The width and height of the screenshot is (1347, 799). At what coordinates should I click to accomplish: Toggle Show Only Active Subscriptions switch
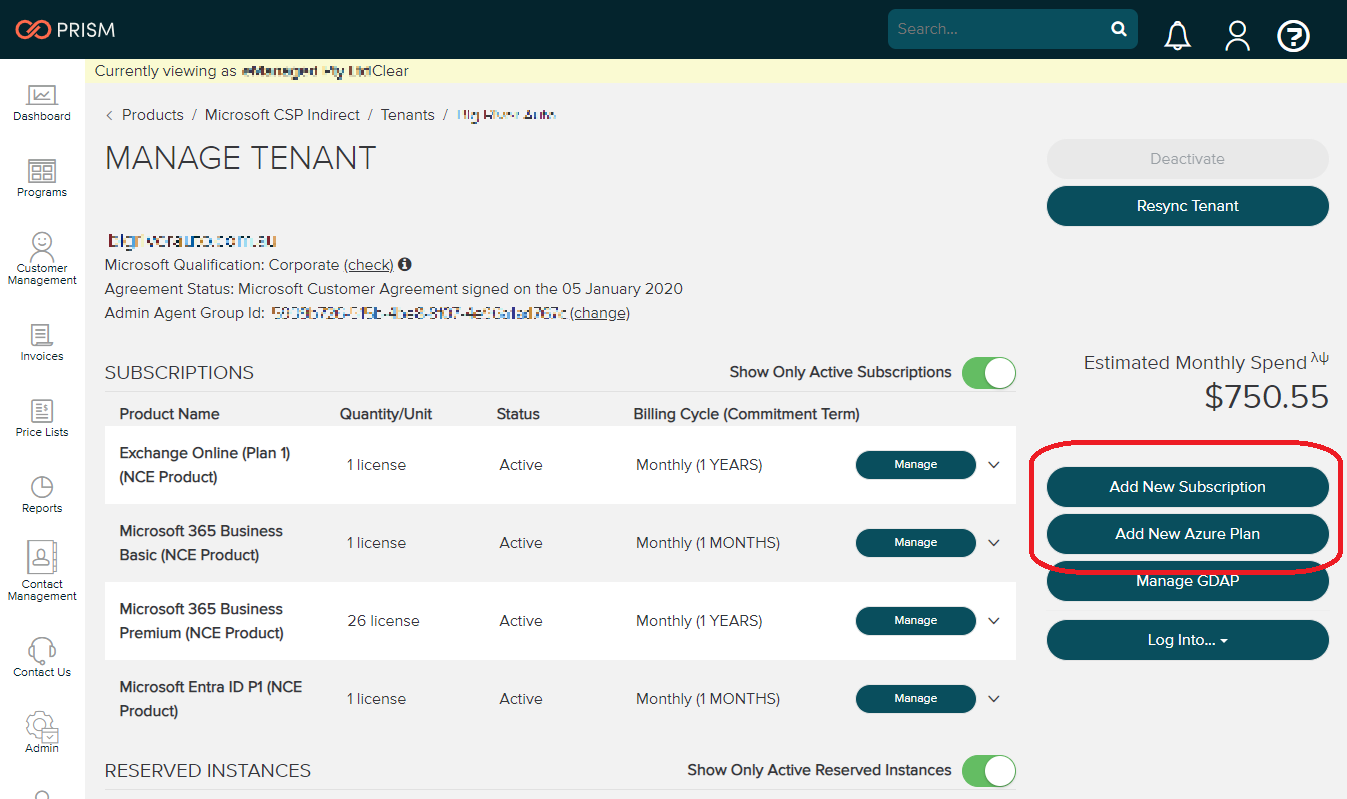tap(988, 373)
